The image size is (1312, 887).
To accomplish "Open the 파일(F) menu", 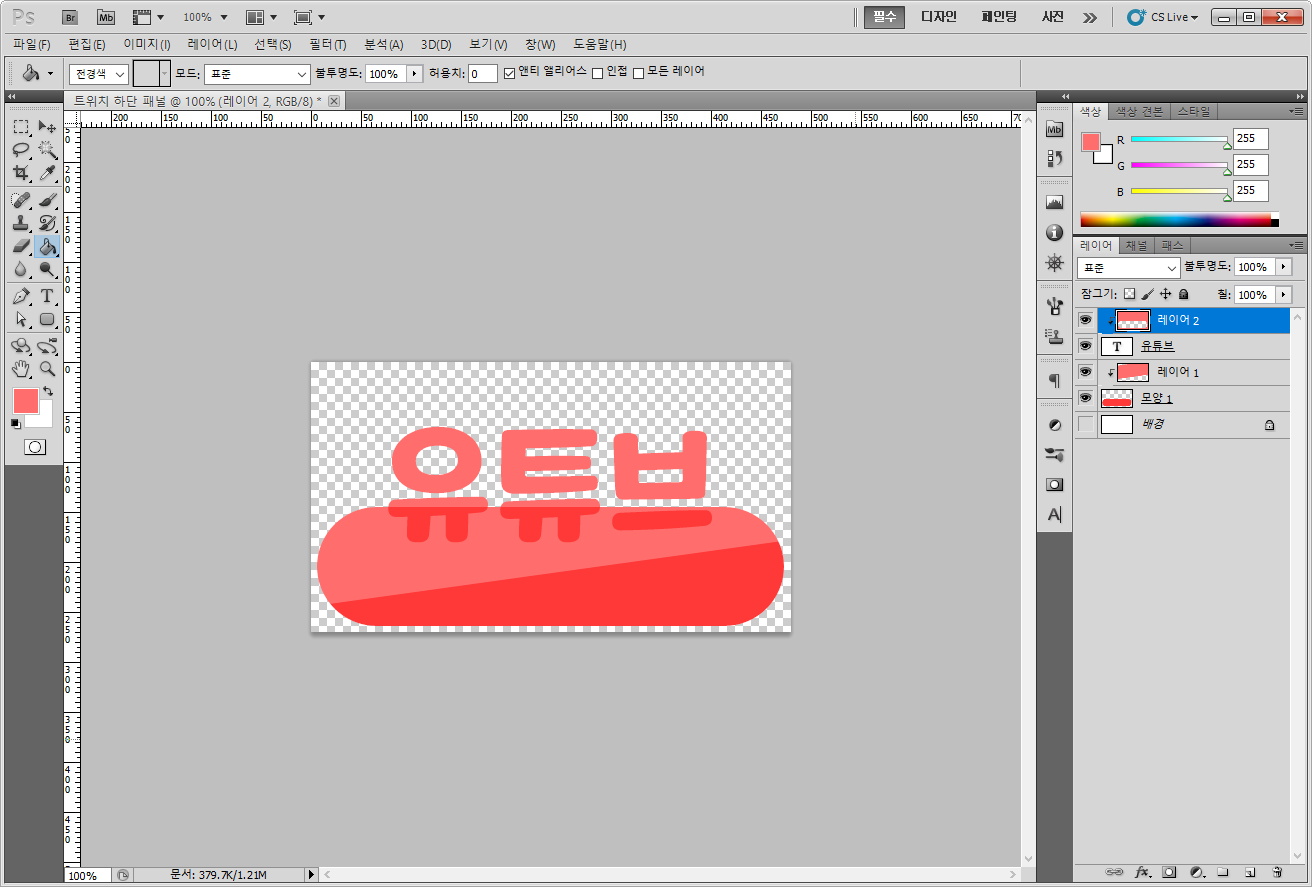I will (31, 45).
